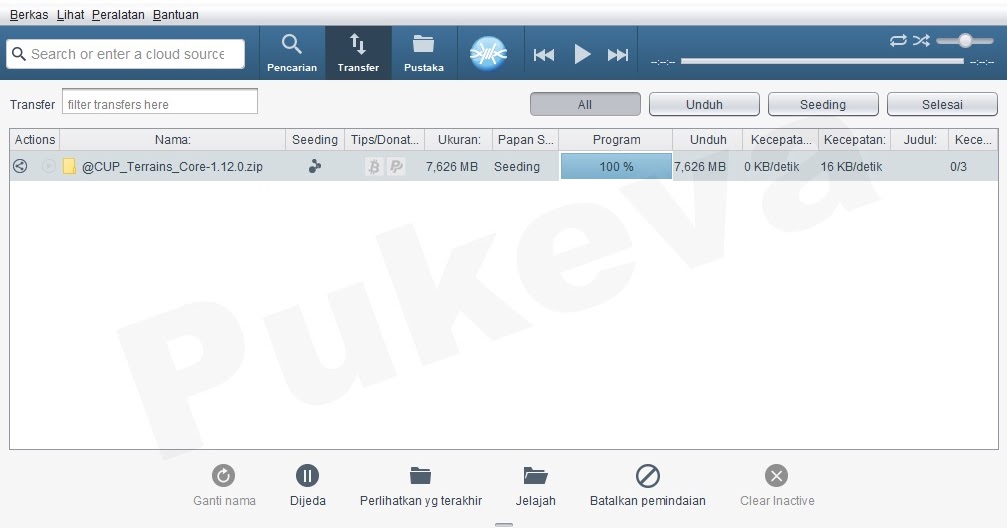Open Bantuan menu
Screen dimensions: 1007x528
[x=175, y=14]
